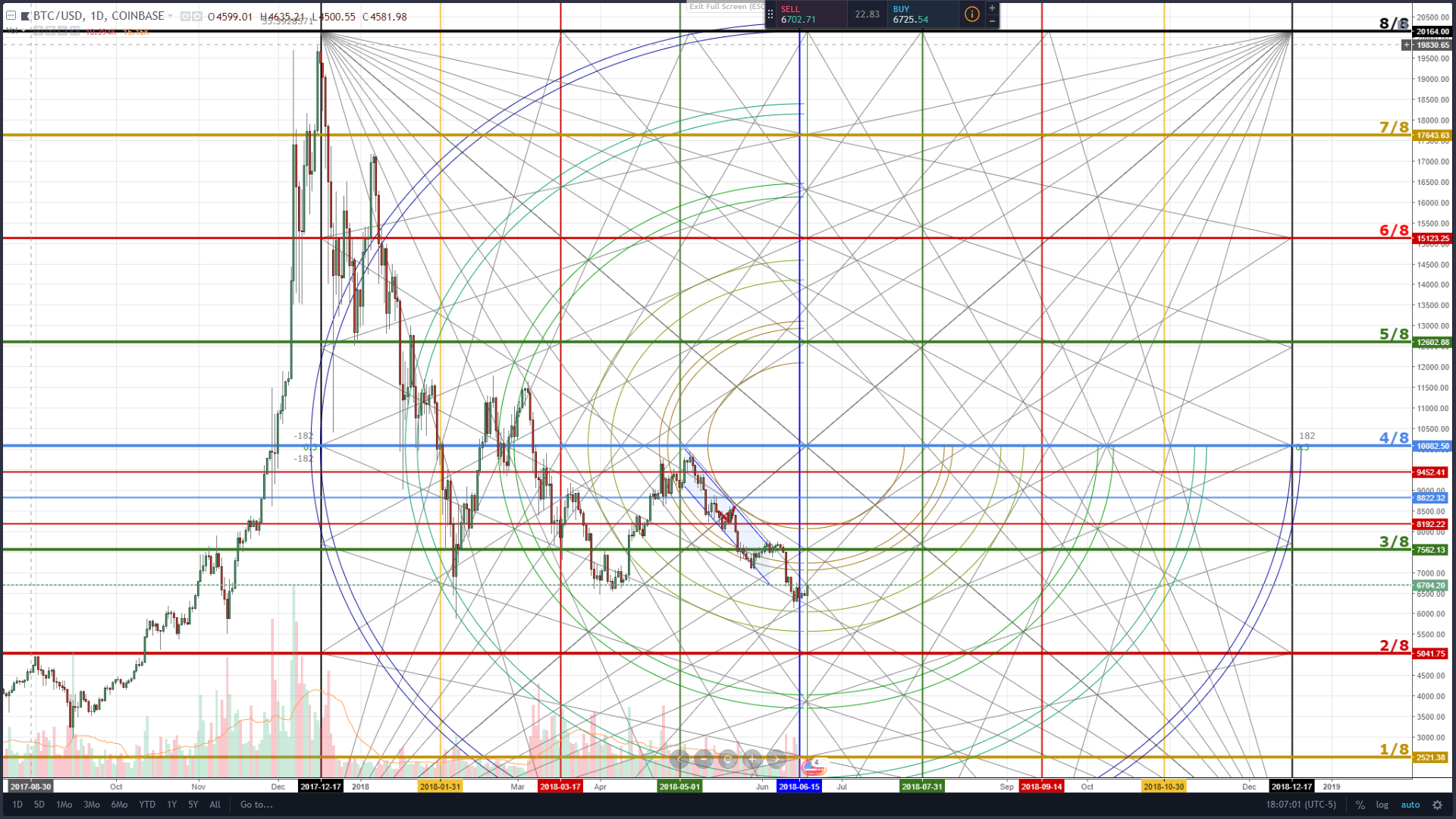
Task: Click the 6704.20 current price label
Action: point(1431,585)
